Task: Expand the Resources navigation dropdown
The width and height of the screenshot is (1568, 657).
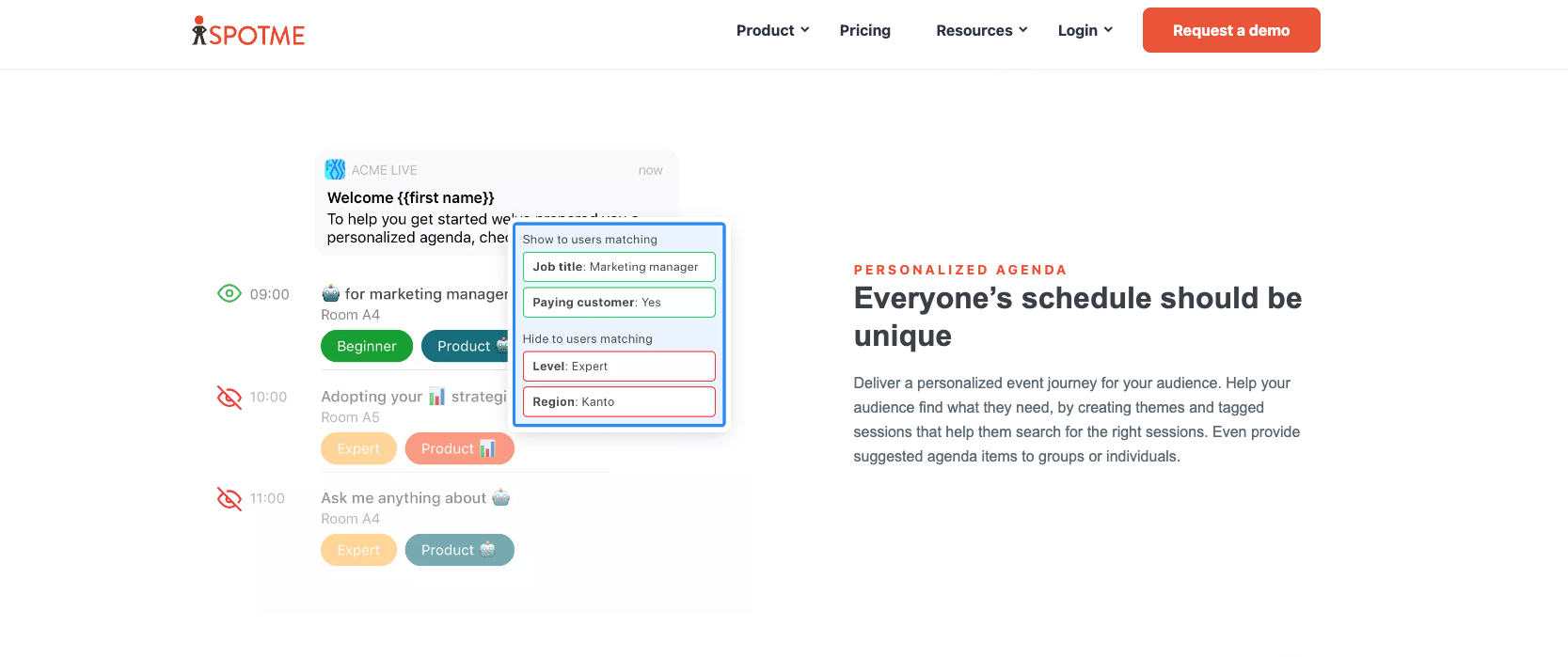Action: tap(981, 30)
